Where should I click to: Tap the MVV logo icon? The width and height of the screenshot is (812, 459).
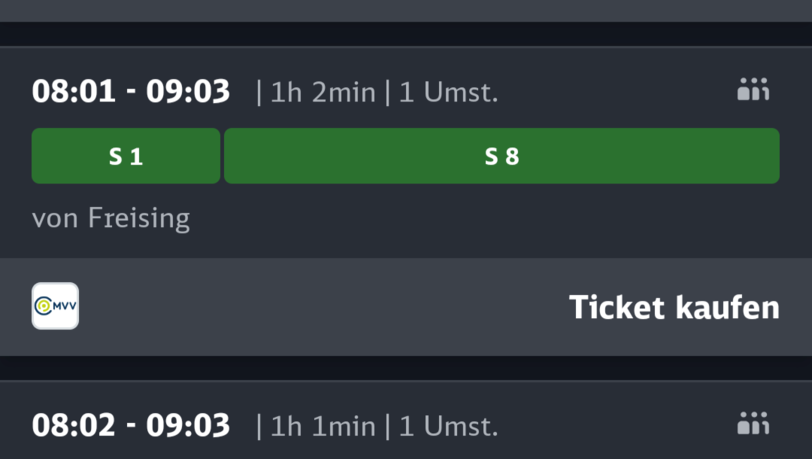(55, 306)
